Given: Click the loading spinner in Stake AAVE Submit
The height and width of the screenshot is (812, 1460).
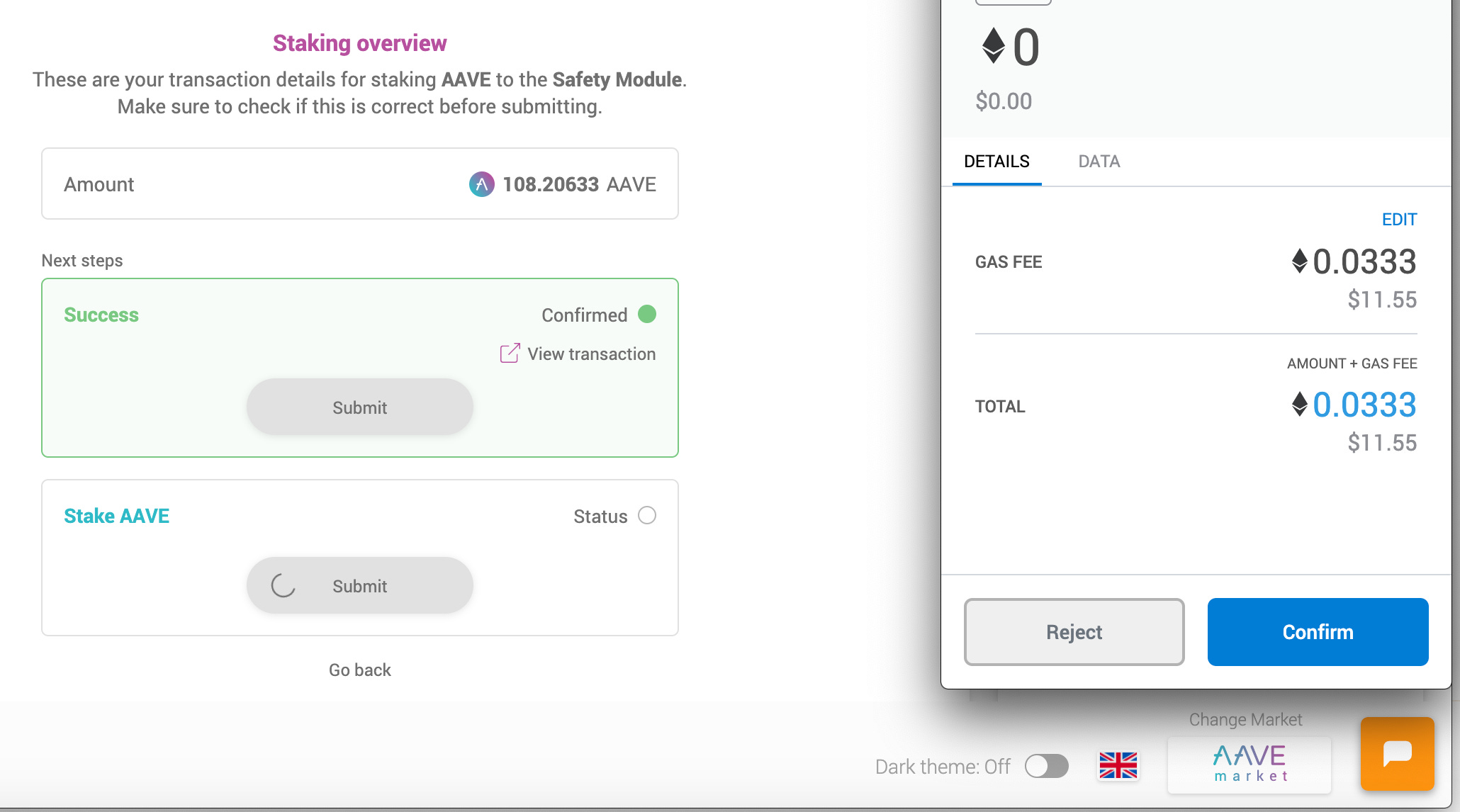Looking at the screenshot, I should [283, 585].
